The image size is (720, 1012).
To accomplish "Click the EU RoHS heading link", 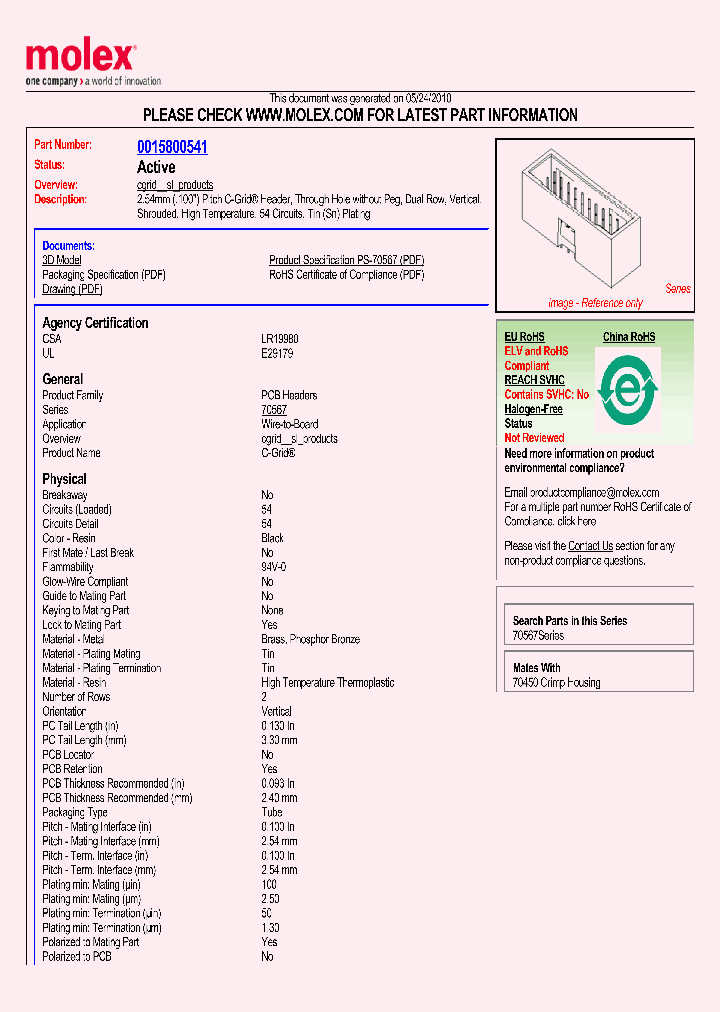I will pyautogui.click(x=524, y=337).
